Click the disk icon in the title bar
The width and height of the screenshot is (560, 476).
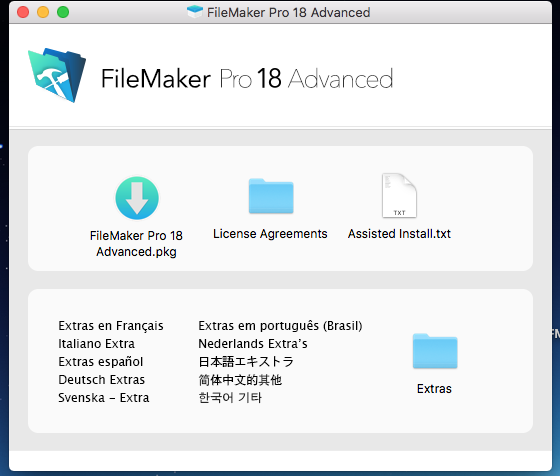[195, 12]
